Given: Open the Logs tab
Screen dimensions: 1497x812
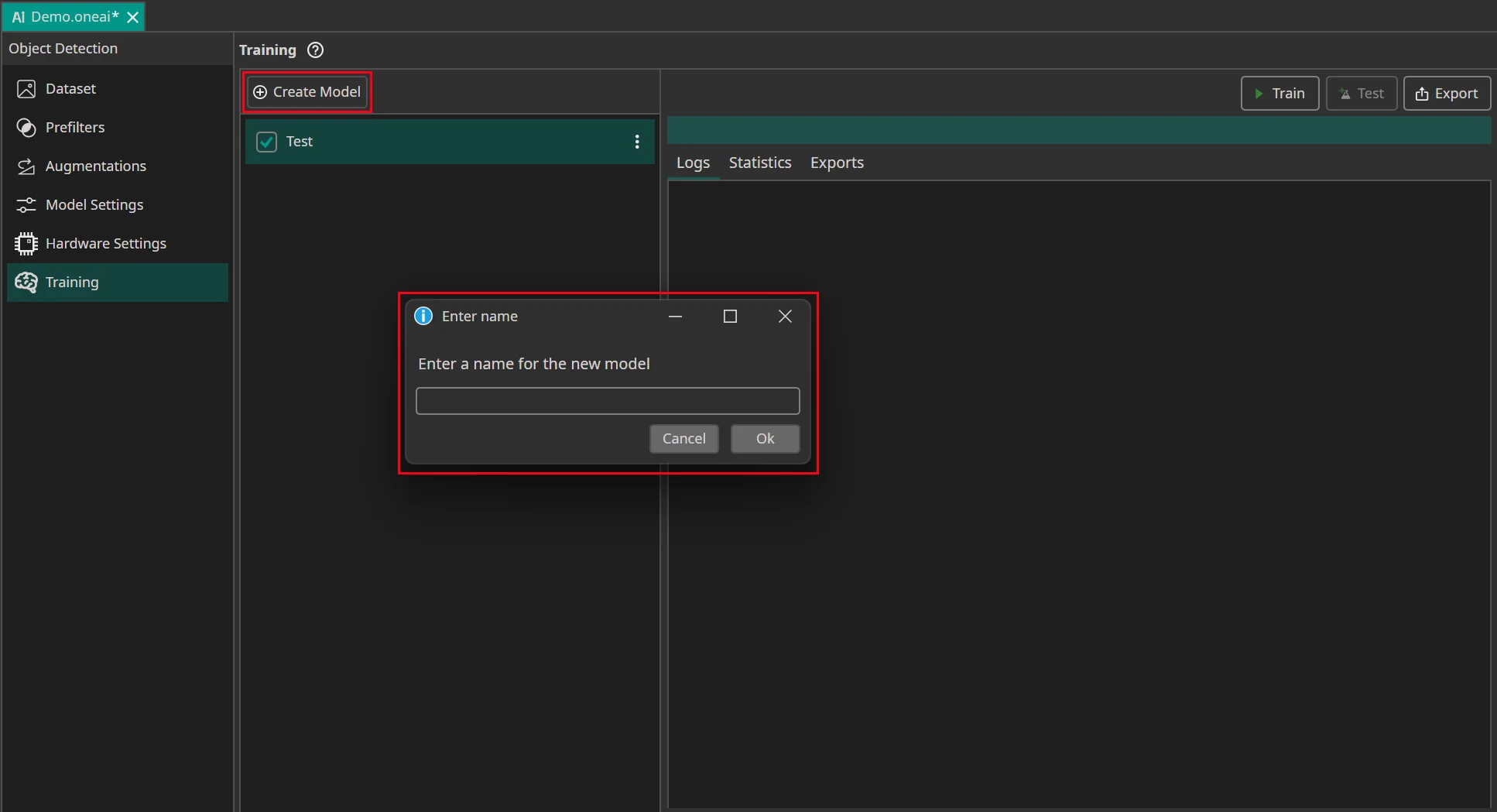Looking at the screenshot, I should click(693, 163).
